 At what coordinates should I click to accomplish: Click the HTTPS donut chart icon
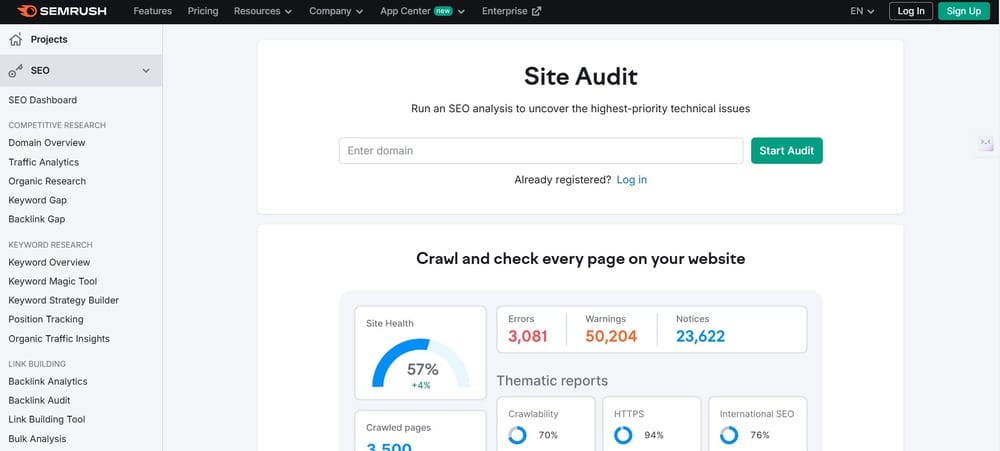click(x=623, y=435)
